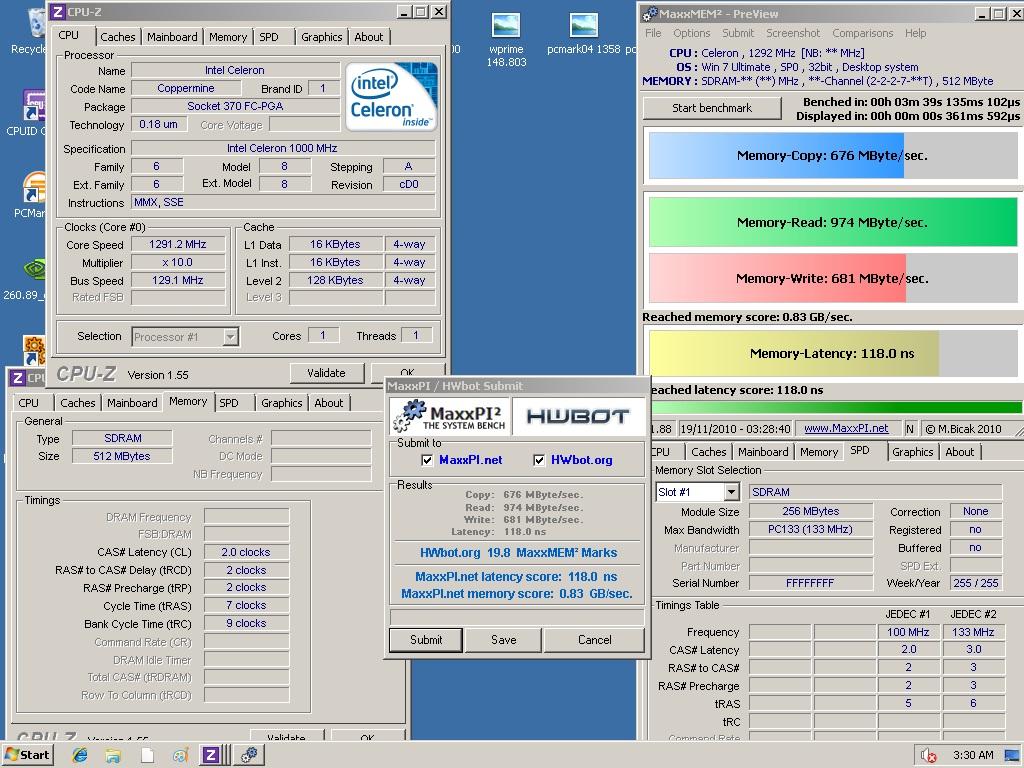Open Internet Explorer from the taskbar
The height and width of the screenshot is (768, 1024).
80,755
